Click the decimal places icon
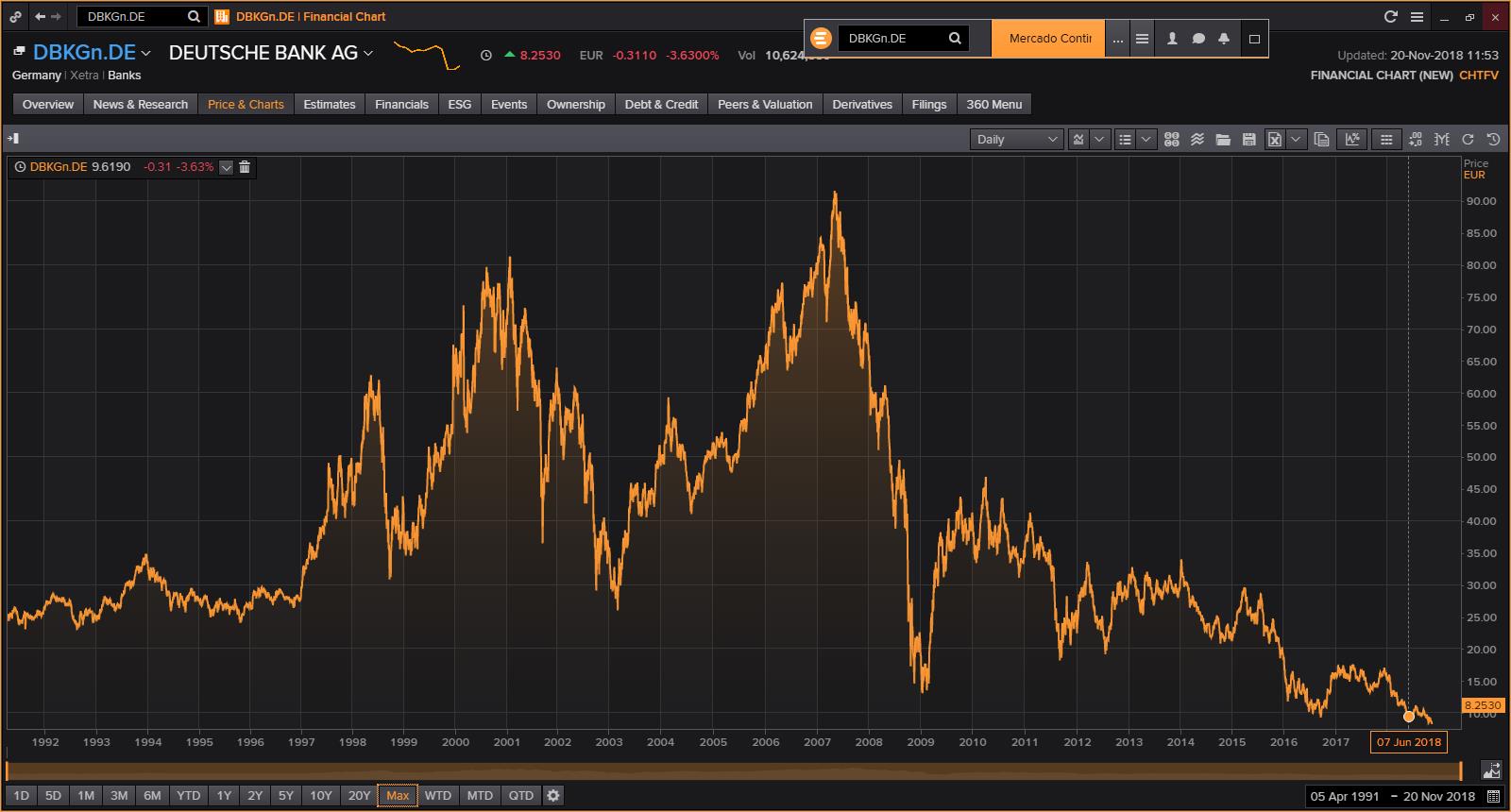This screenshot has width=1511, height=812. click(x=1416, y=139)
